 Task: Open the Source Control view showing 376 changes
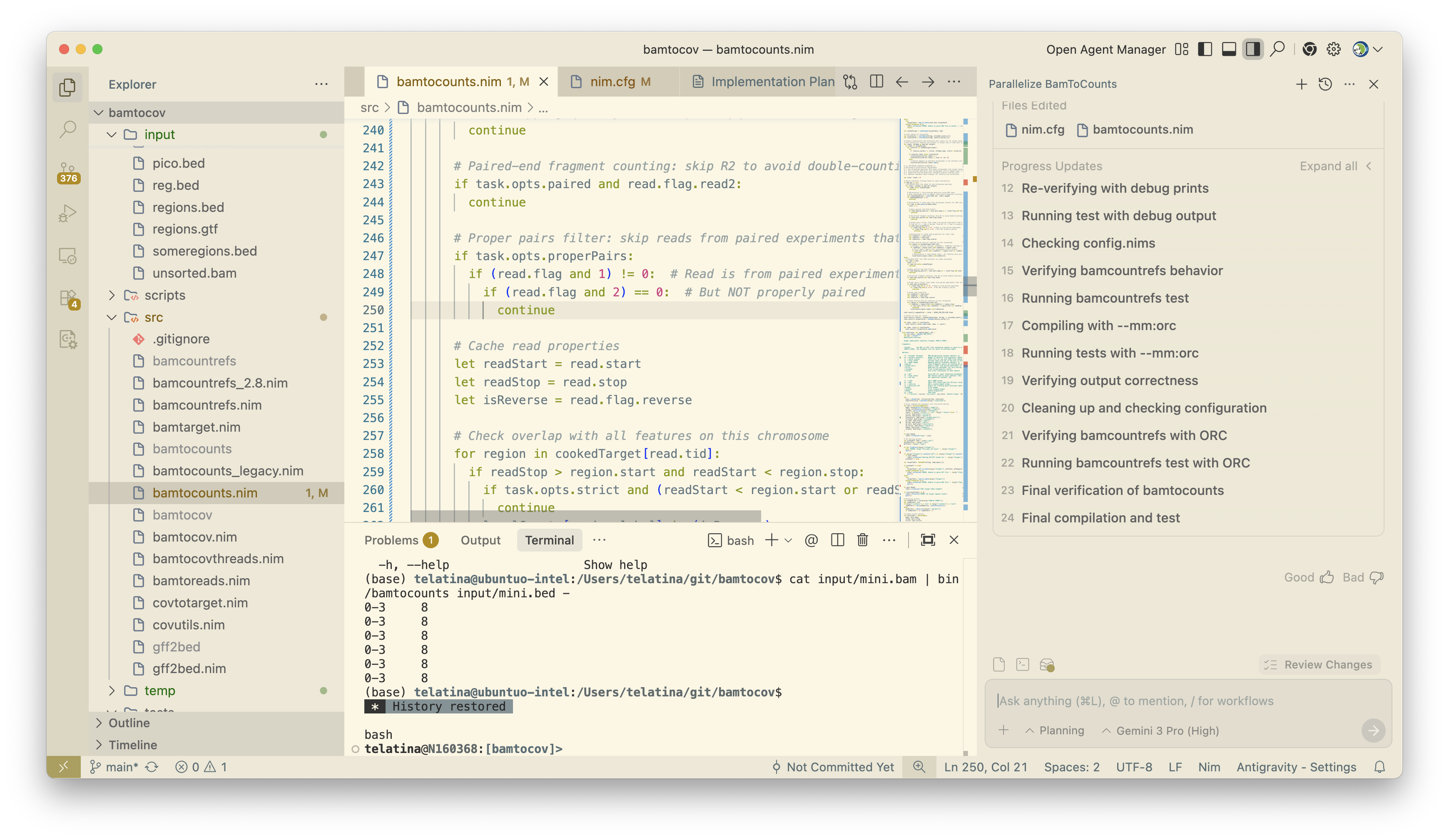(x=68, y=171)
